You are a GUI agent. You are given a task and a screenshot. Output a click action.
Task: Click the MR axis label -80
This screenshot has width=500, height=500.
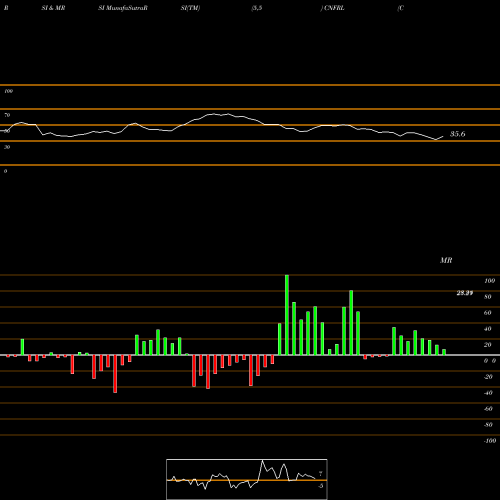pyautogui.click(x=488, y=425)
